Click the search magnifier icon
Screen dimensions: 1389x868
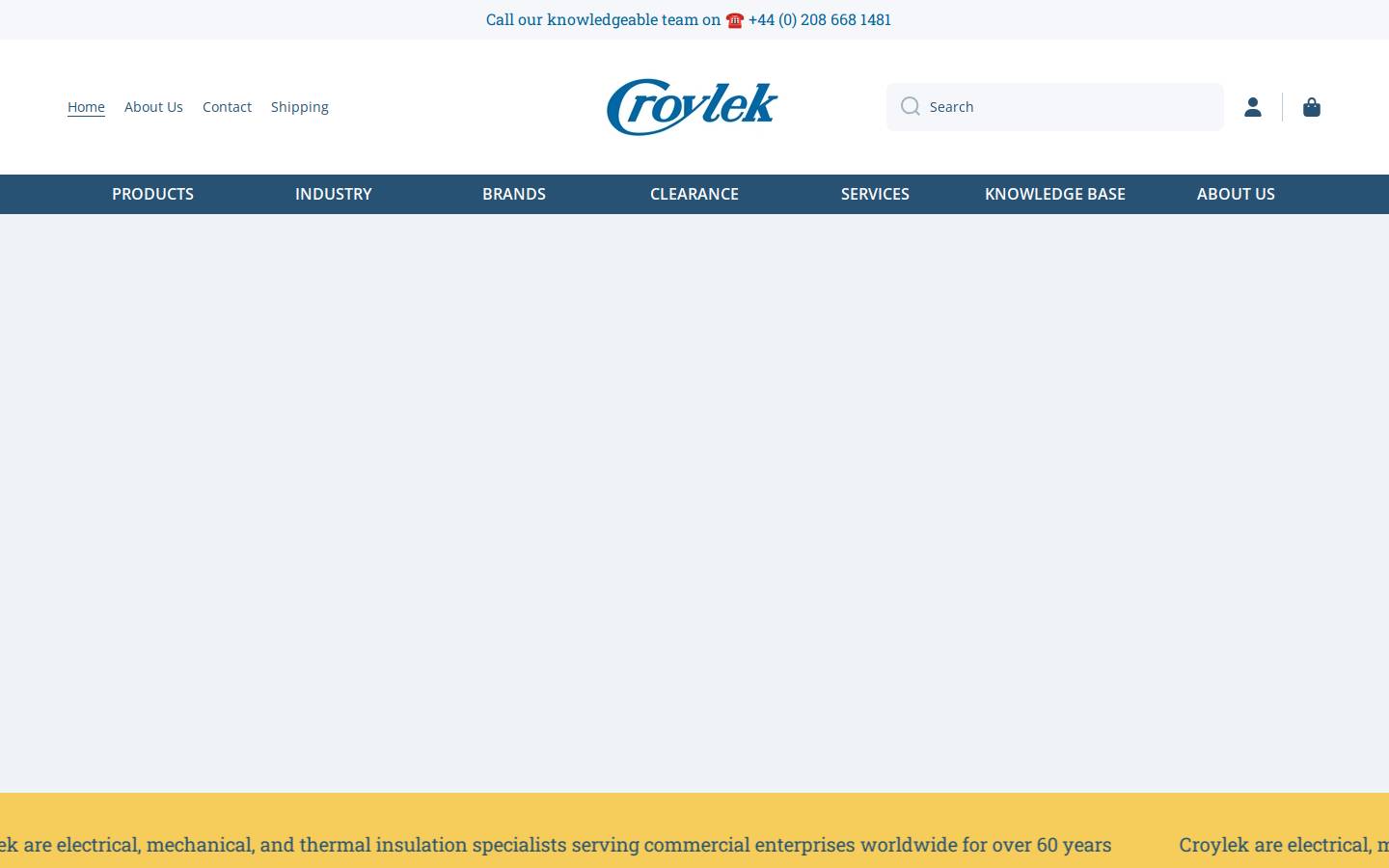(910, 107)
